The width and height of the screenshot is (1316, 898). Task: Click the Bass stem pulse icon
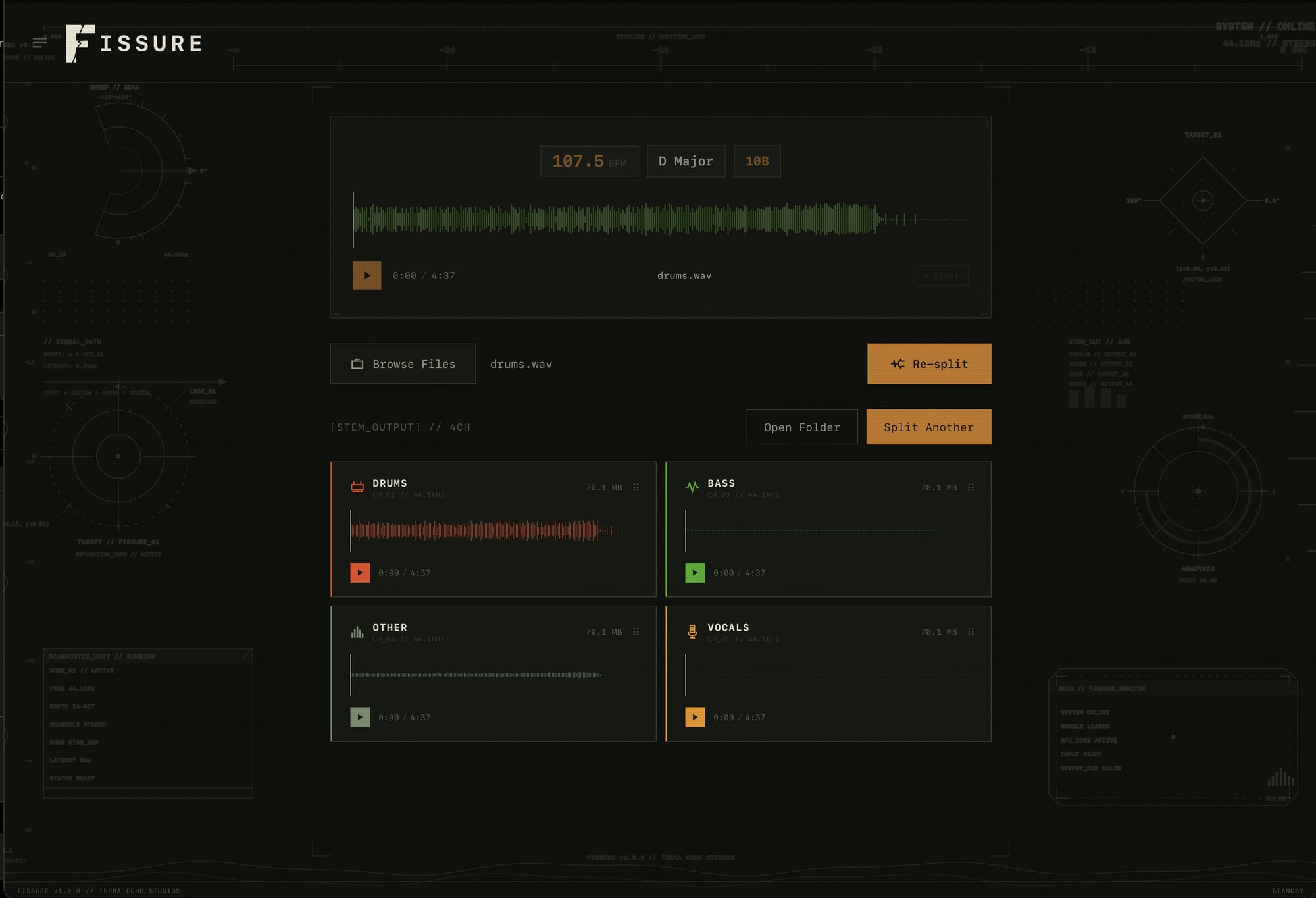click(692, 487)
